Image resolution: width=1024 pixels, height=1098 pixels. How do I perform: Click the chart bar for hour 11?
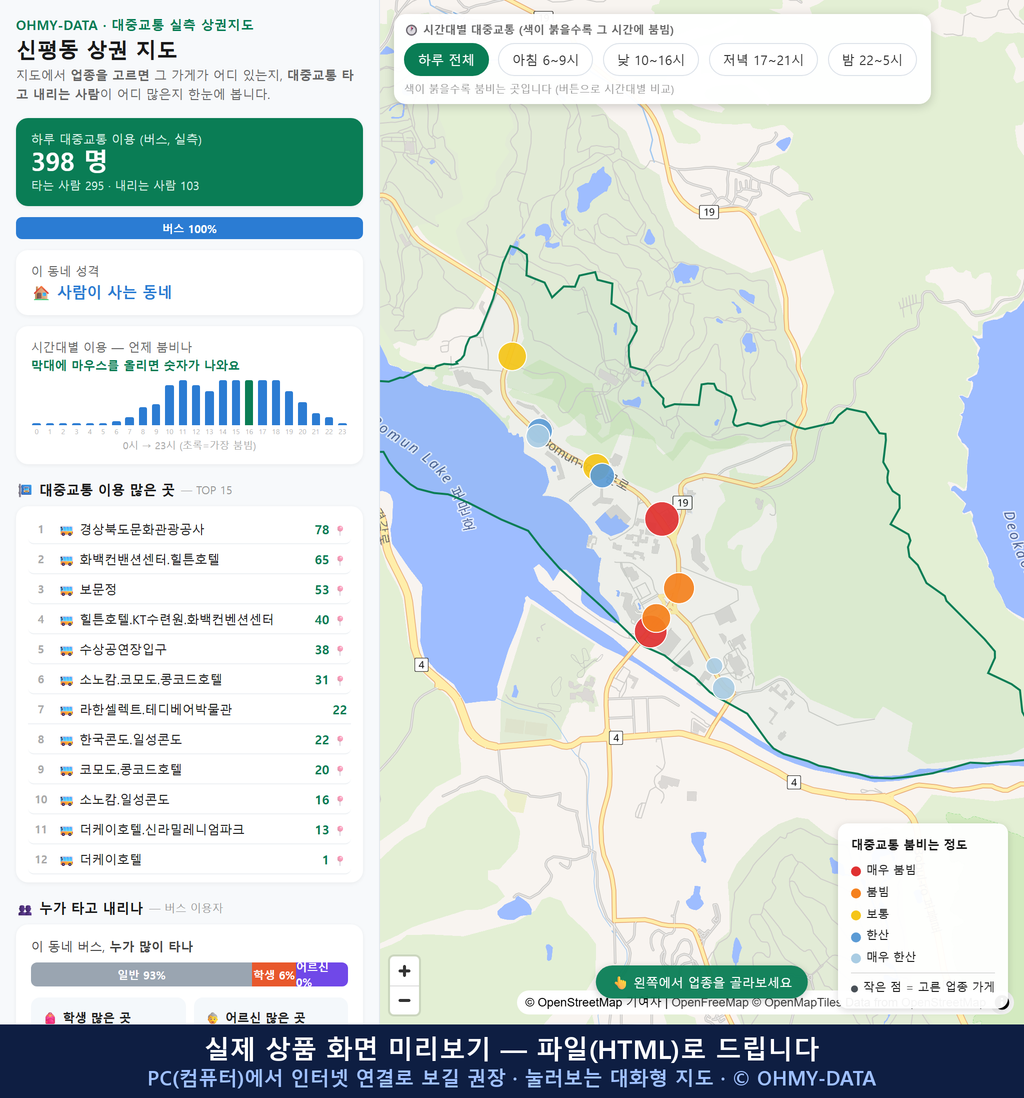[183, 403]
